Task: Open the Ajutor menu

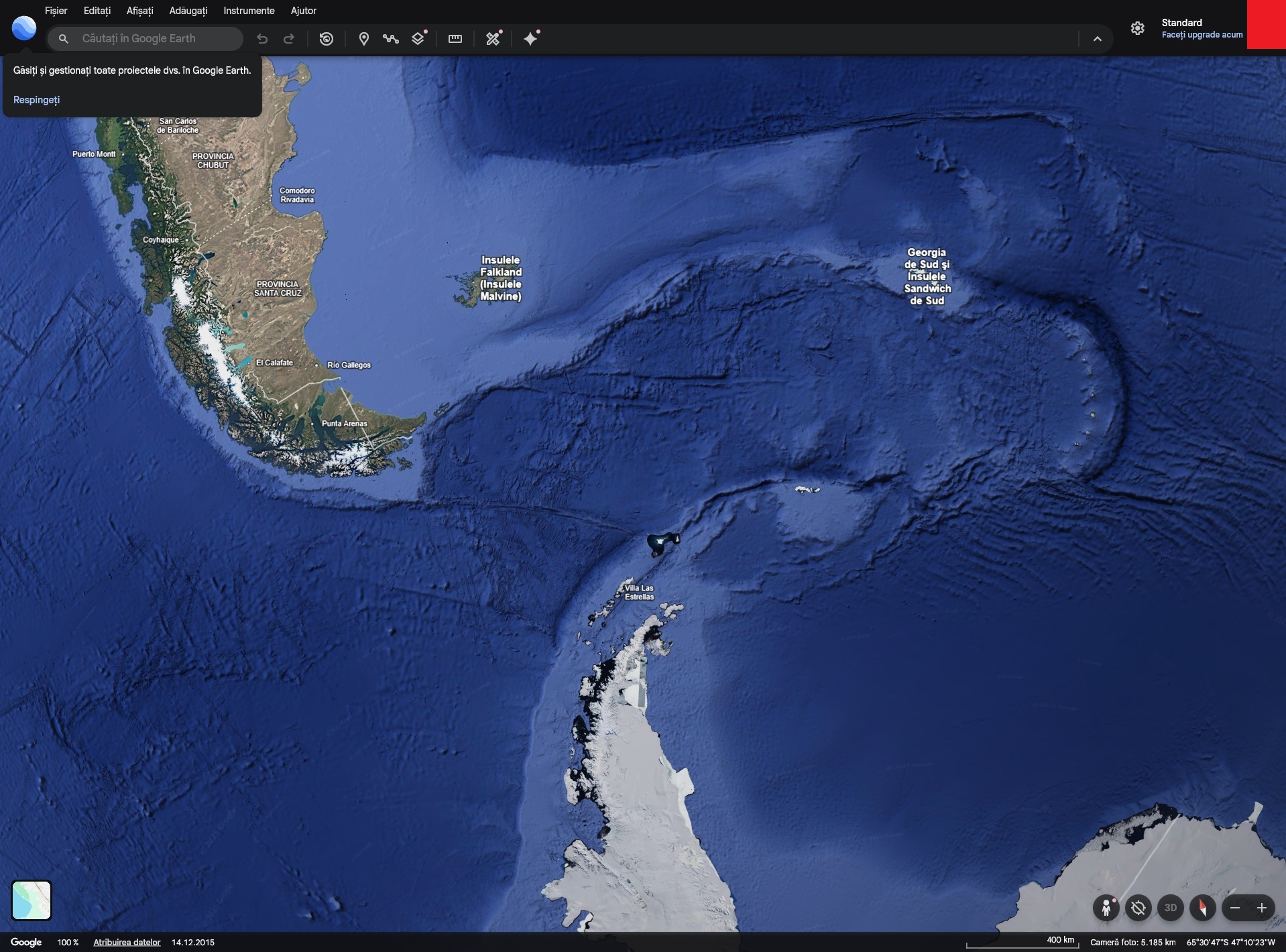Action: (x=304, y=11)
